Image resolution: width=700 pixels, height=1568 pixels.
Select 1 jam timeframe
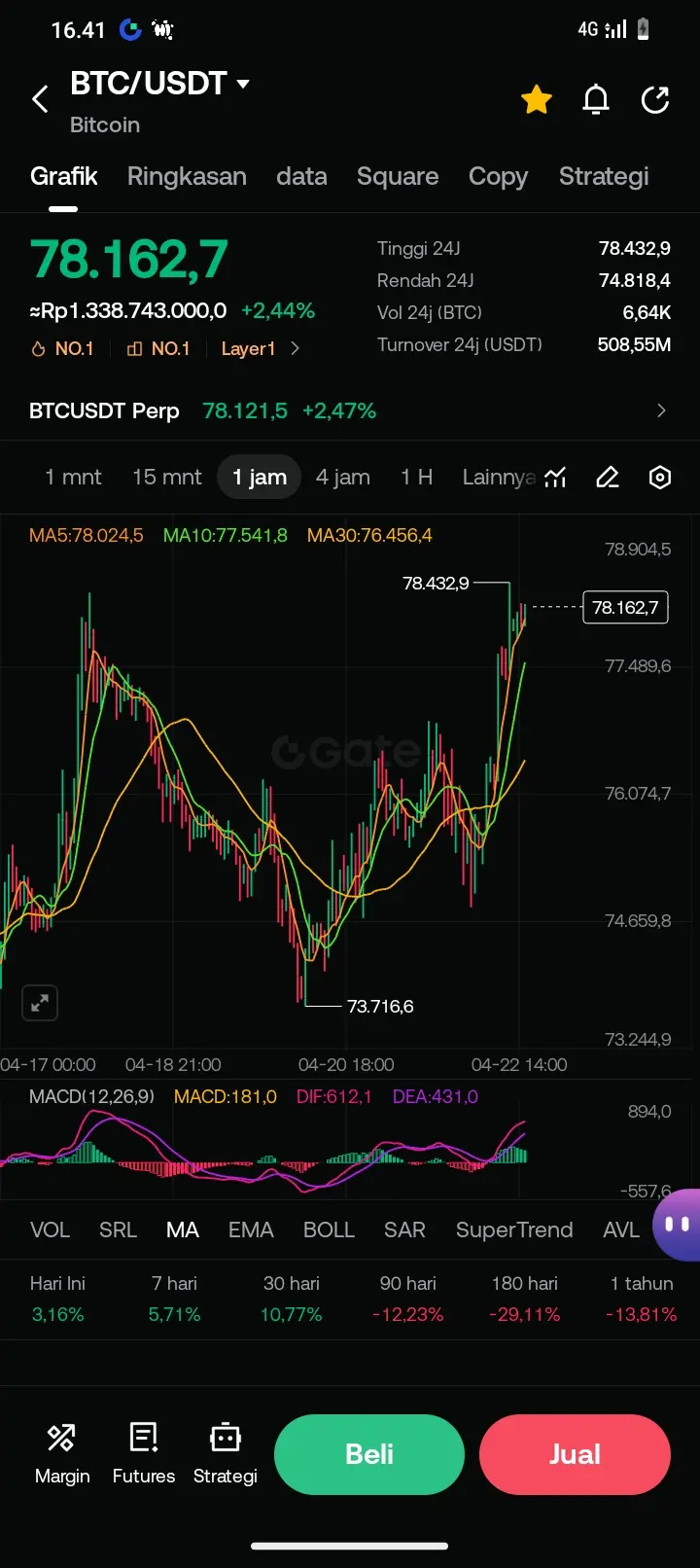coord(260,477)
